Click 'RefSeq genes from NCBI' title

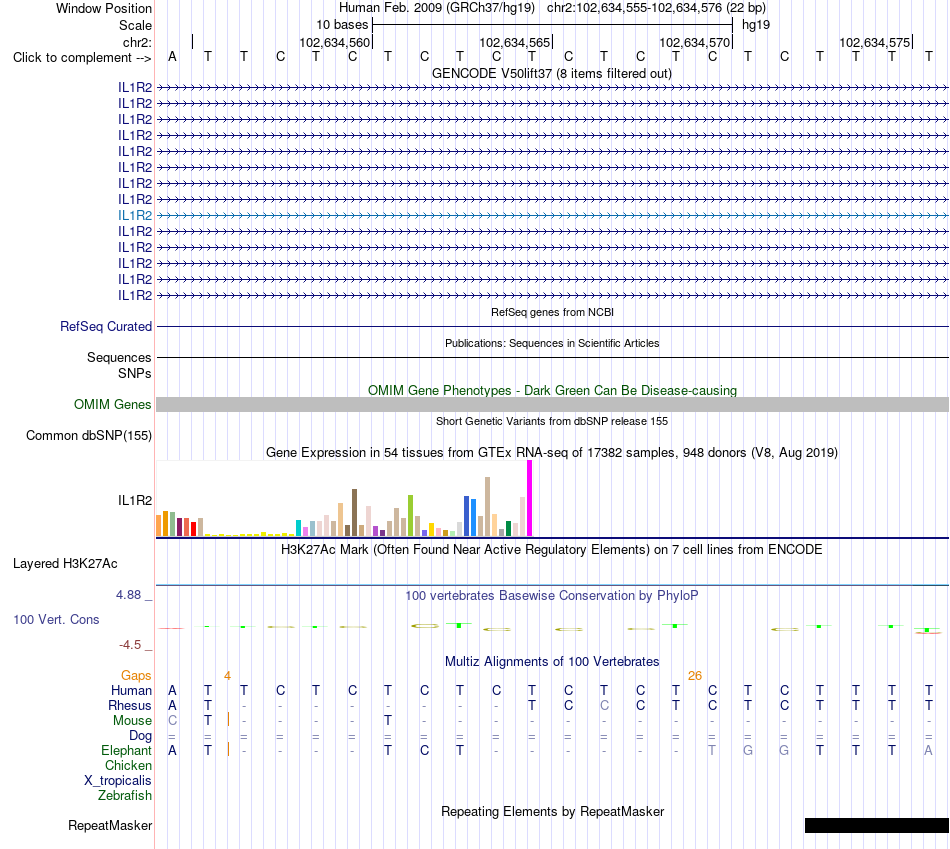coord(552,312)
